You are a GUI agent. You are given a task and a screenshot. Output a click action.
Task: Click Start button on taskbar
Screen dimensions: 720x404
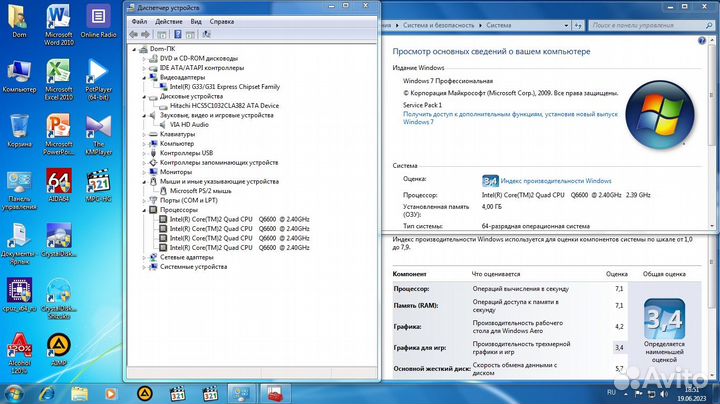tap(14, 394)
